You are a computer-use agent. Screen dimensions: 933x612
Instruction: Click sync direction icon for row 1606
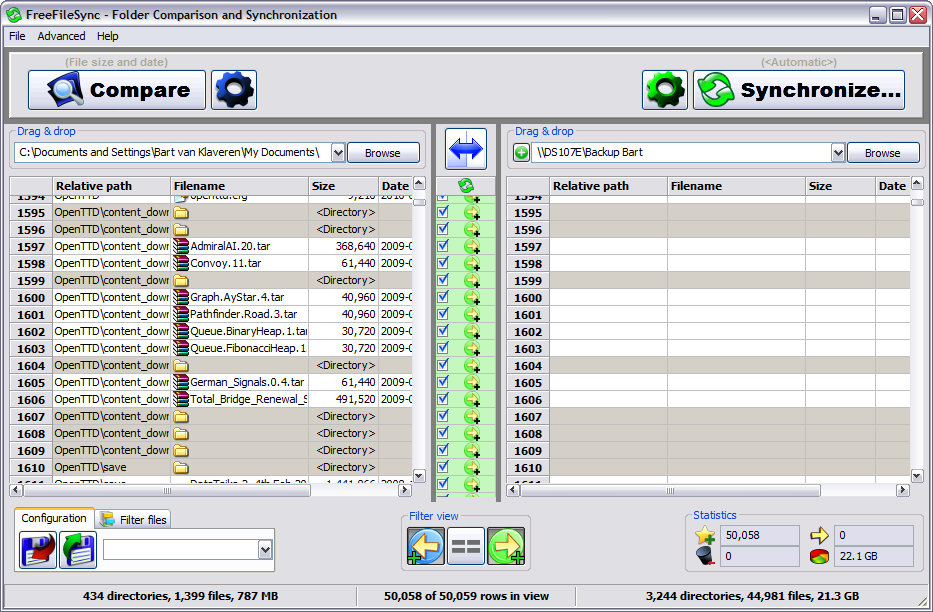472,399
